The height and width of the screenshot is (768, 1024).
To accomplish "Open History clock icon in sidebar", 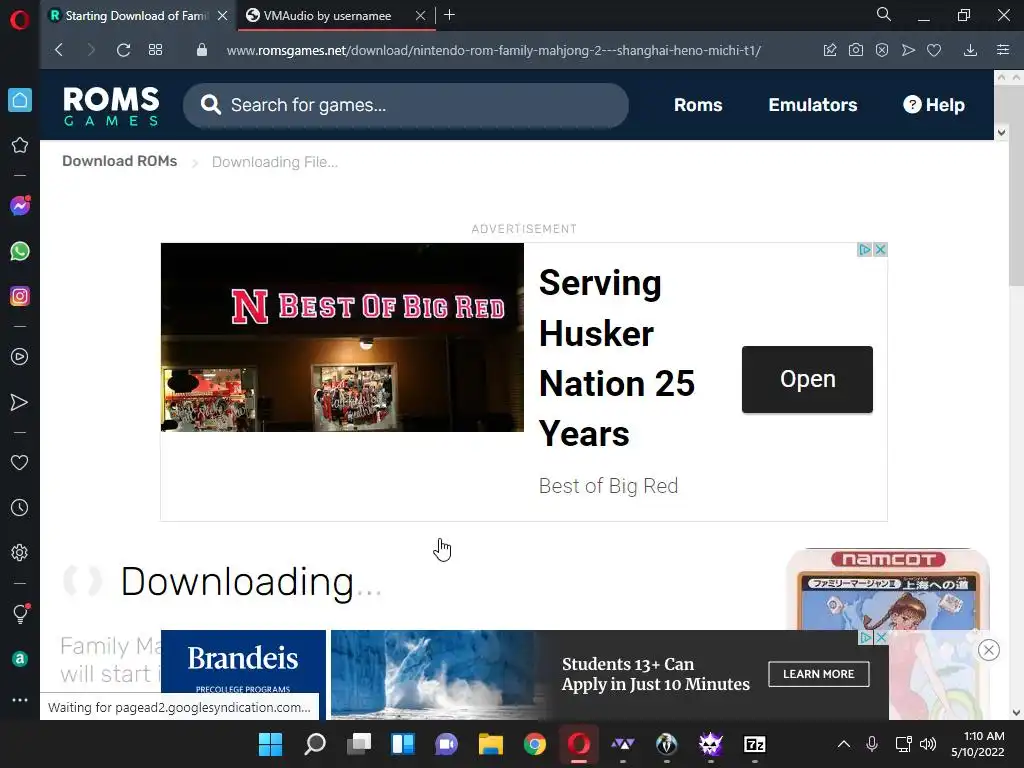I will (20, 507).
